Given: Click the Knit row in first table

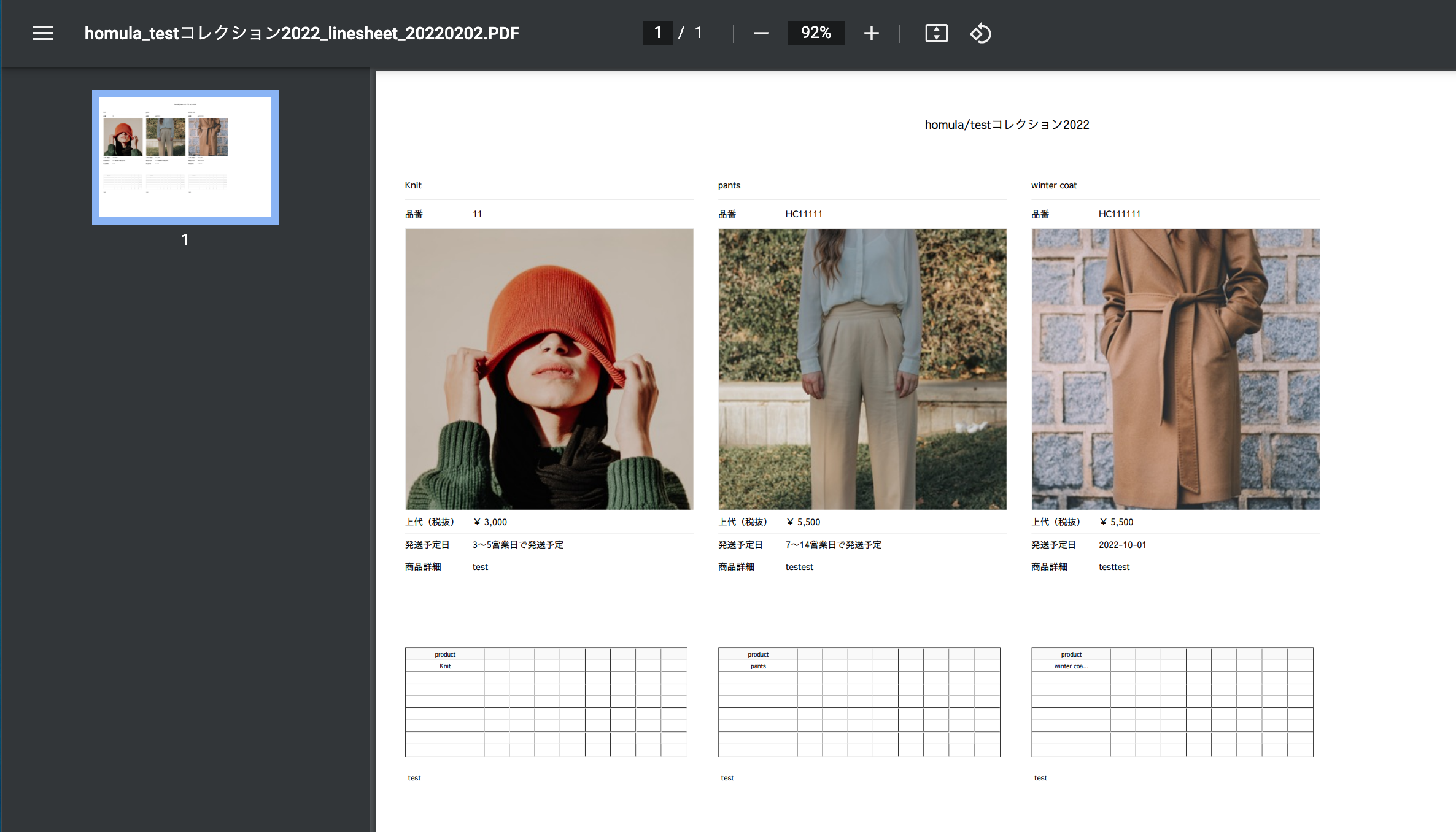Looking at the screenshot, I should [x=445, y=666].
